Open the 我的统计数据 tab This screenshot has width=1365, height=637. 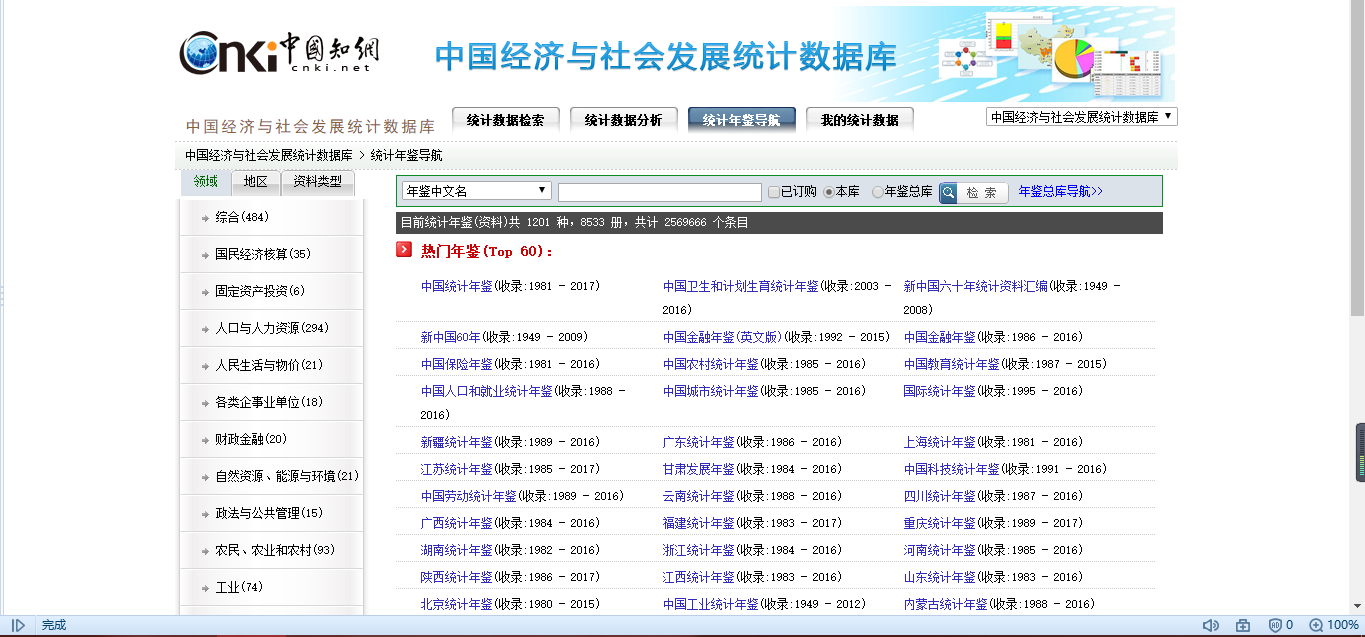[860, 120]
